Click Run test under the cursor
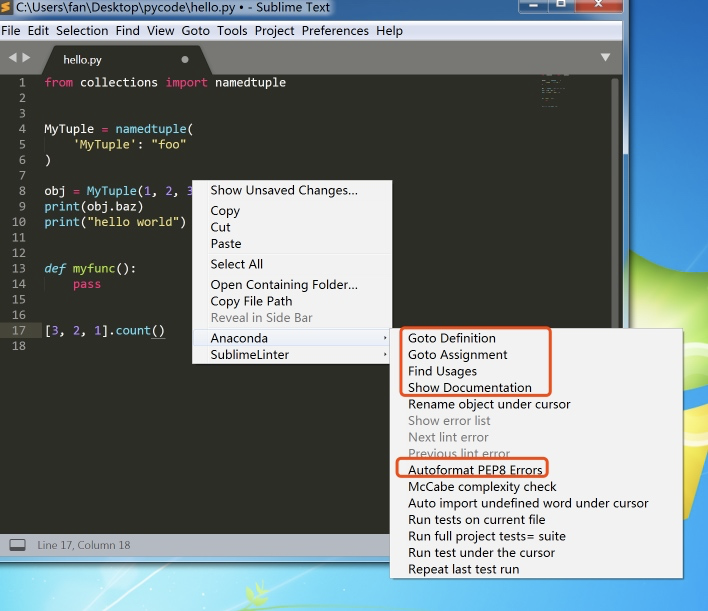This screenshot has width=708, height=611. click(x=536, y=553)
